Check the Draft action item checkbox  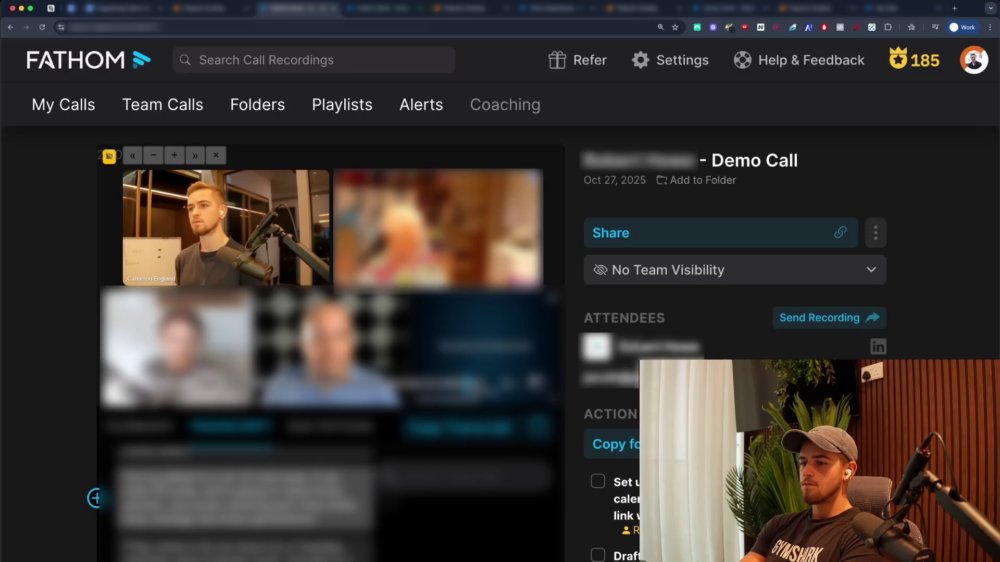click(598, 554)
